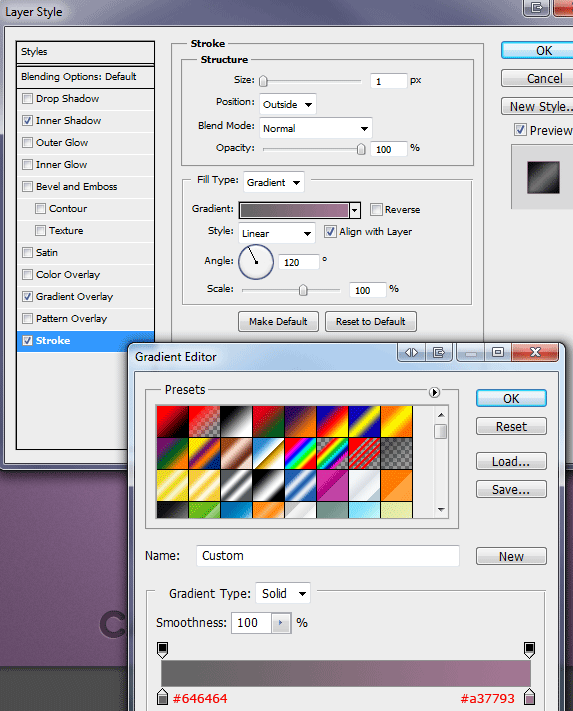Open the Fill Type dropdown

click(x=274, y=182)
